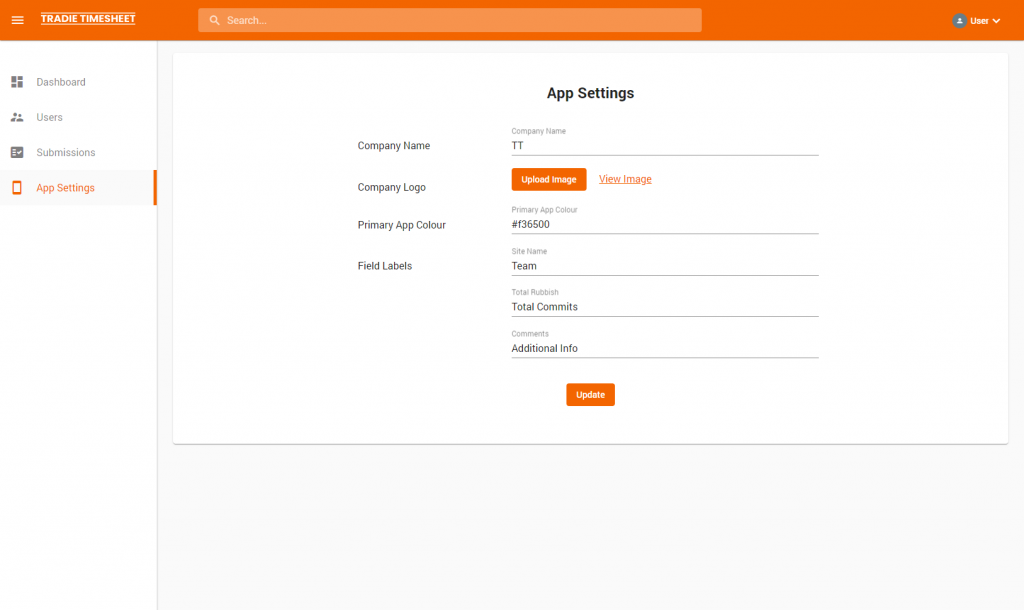The height and width of the screenshot is (610, 1024).
Task: Click the search magnifier icon
Action: [214, 19]
